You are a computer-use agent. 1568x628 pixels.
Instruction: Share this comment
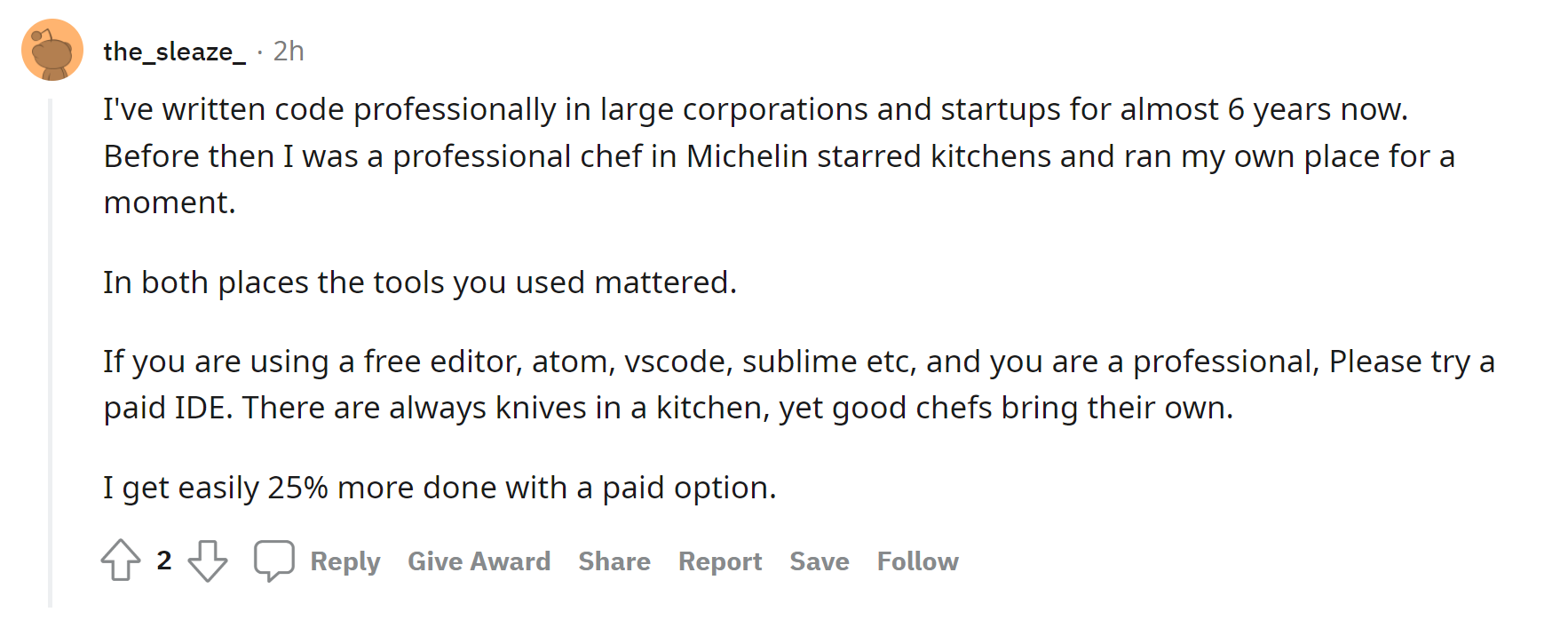614,561
